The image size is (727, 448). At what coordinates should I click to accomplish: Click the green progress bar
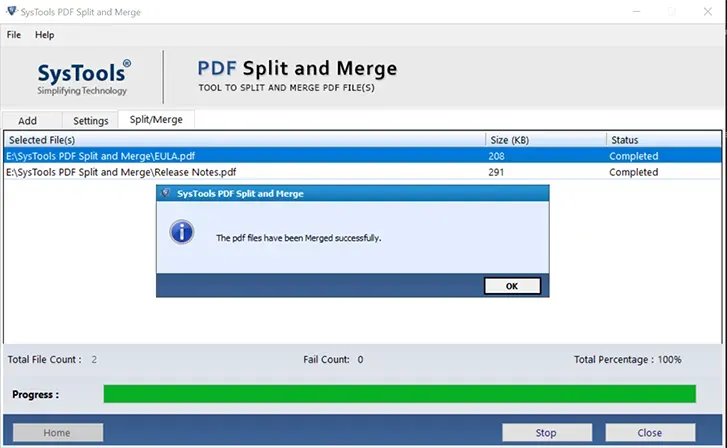400,394
